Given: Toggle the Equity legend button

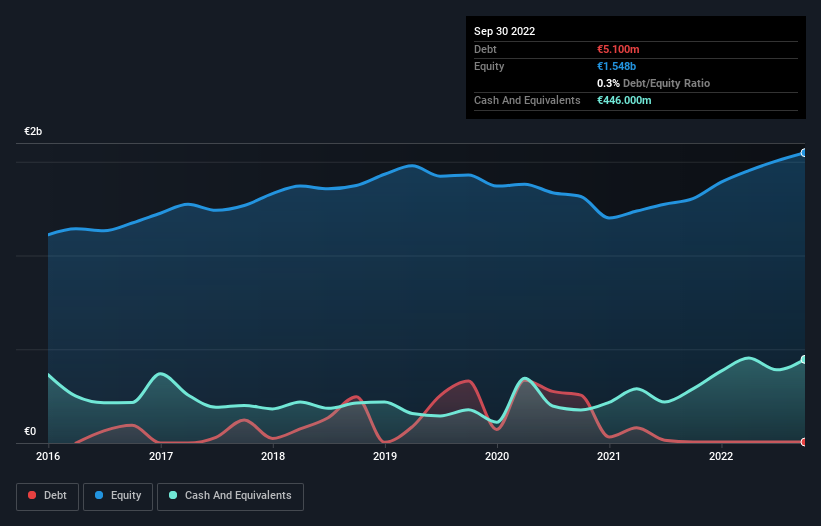Looking at the screenshot, I should pos(118,496).
